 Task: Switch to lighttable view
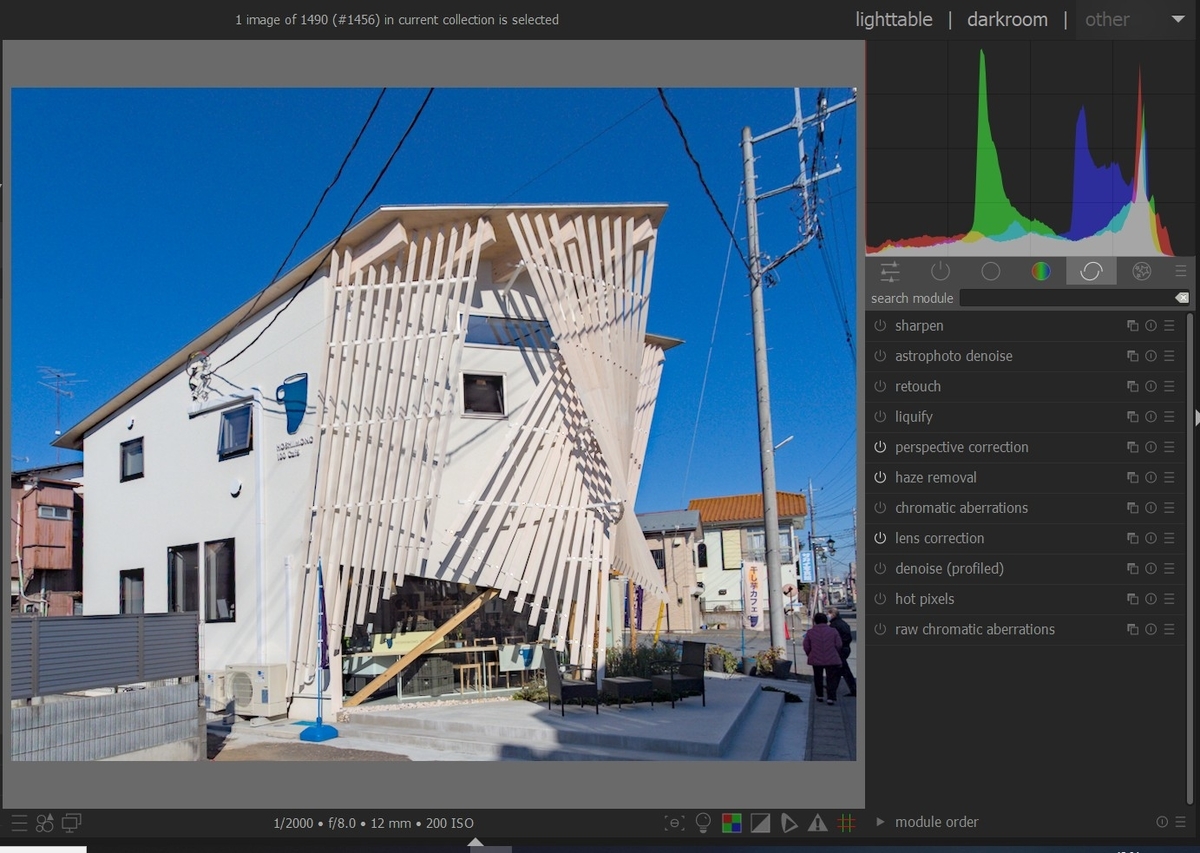pos(894,19)
